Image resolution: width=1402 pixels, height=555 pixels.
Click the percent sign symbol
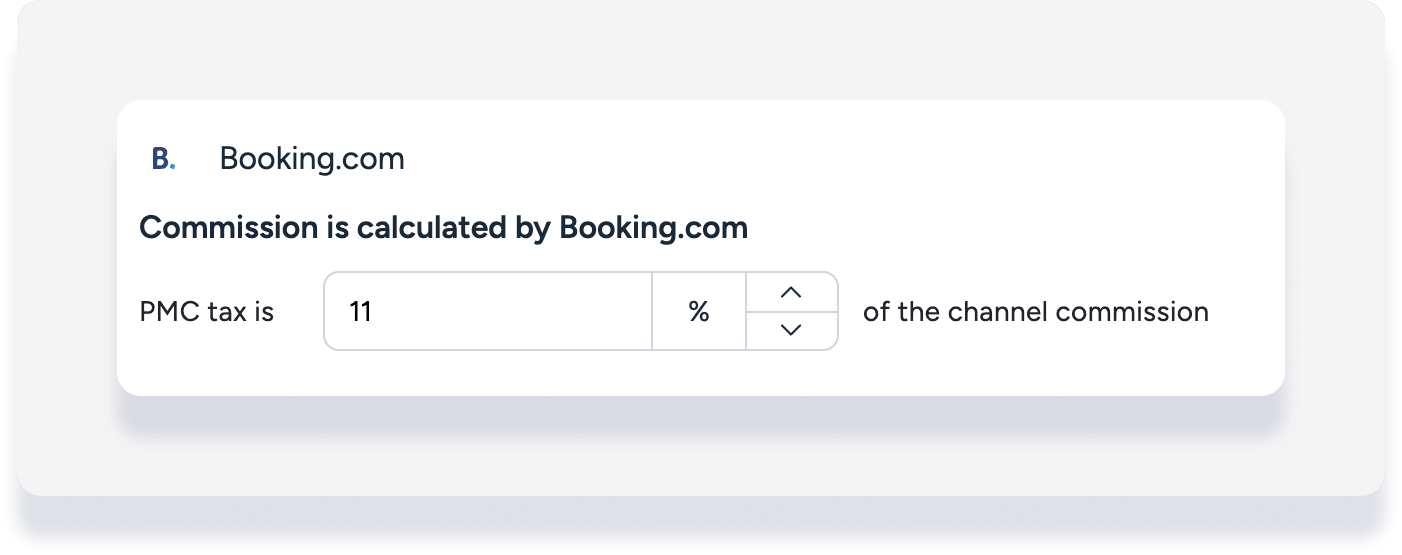(x=698, y=312)
